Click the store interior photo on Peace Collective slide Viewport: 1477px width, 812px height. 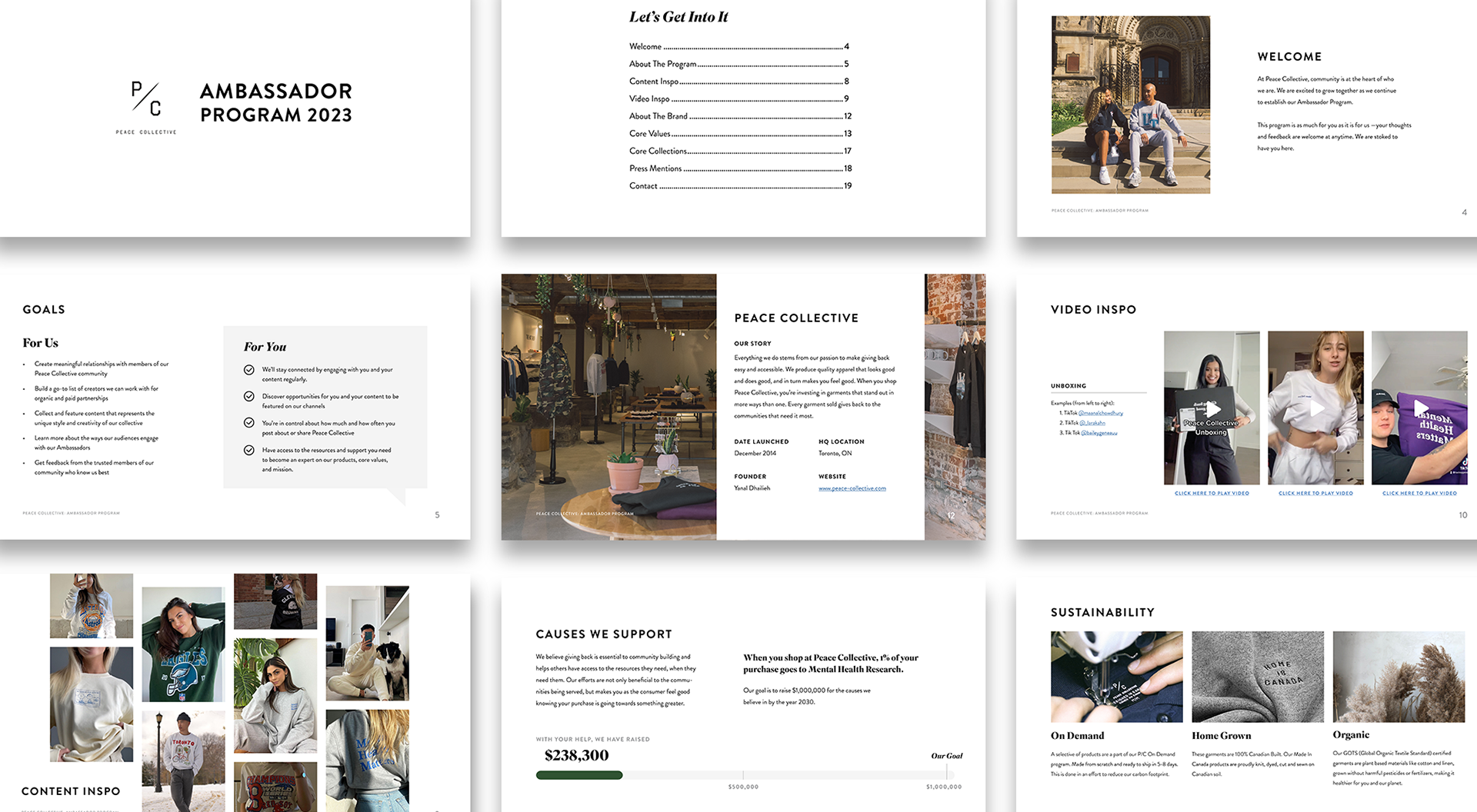(x=608, y=407)
